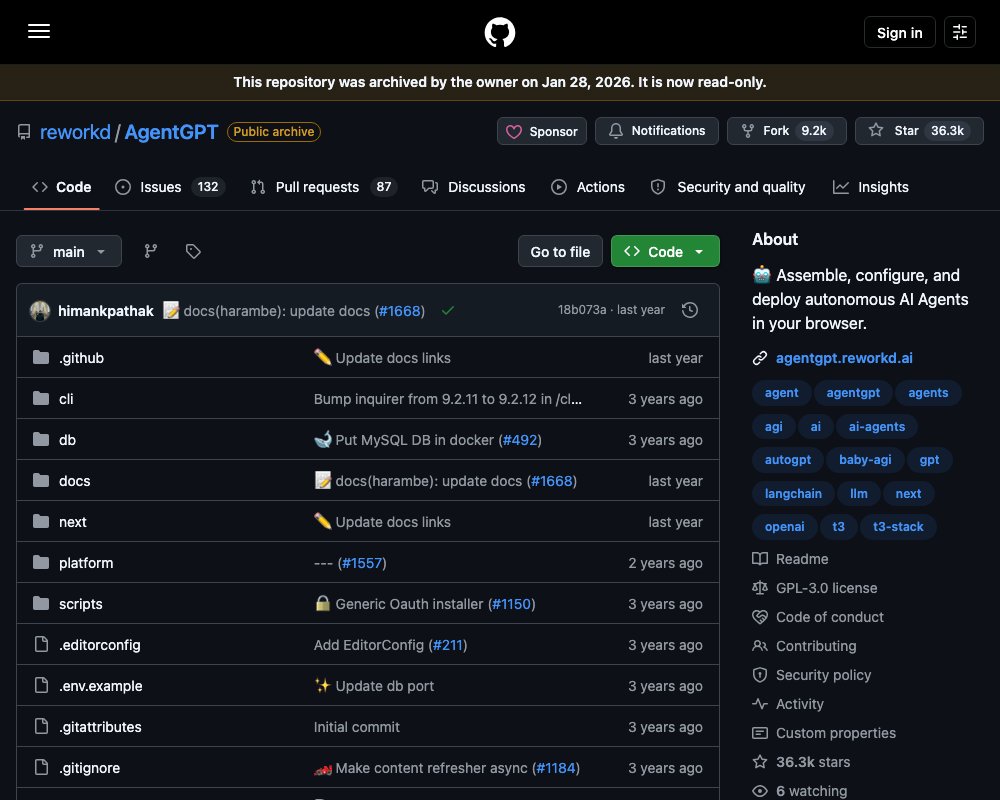The image size is (1000, 800).
Task: Open pull request #1150 link
Action: coord(511,604)
